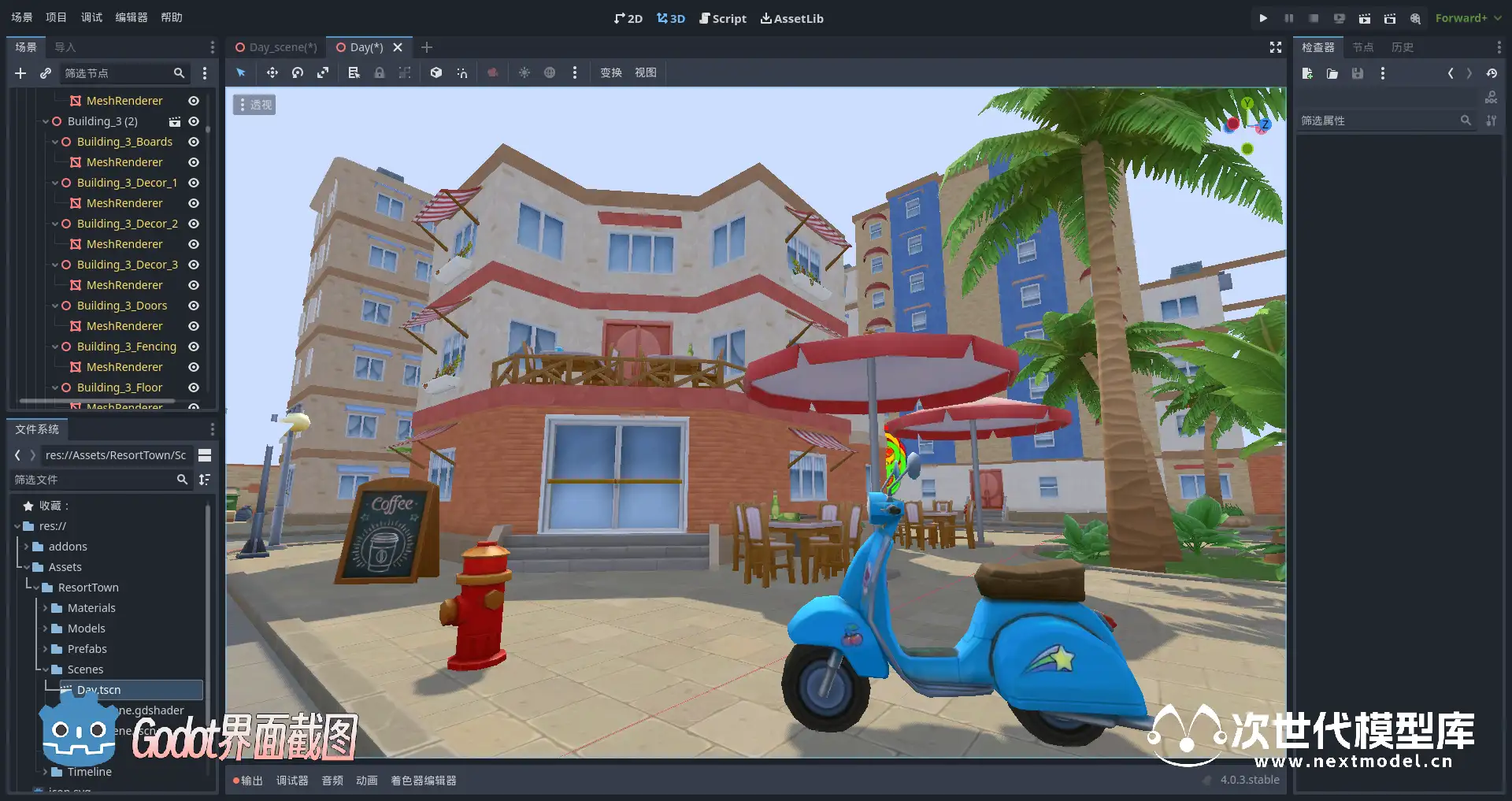This screenshot has width=1512, height=801.
Task: Toggle visibility of Building_3_Doors node
Action: click(194, 306)
